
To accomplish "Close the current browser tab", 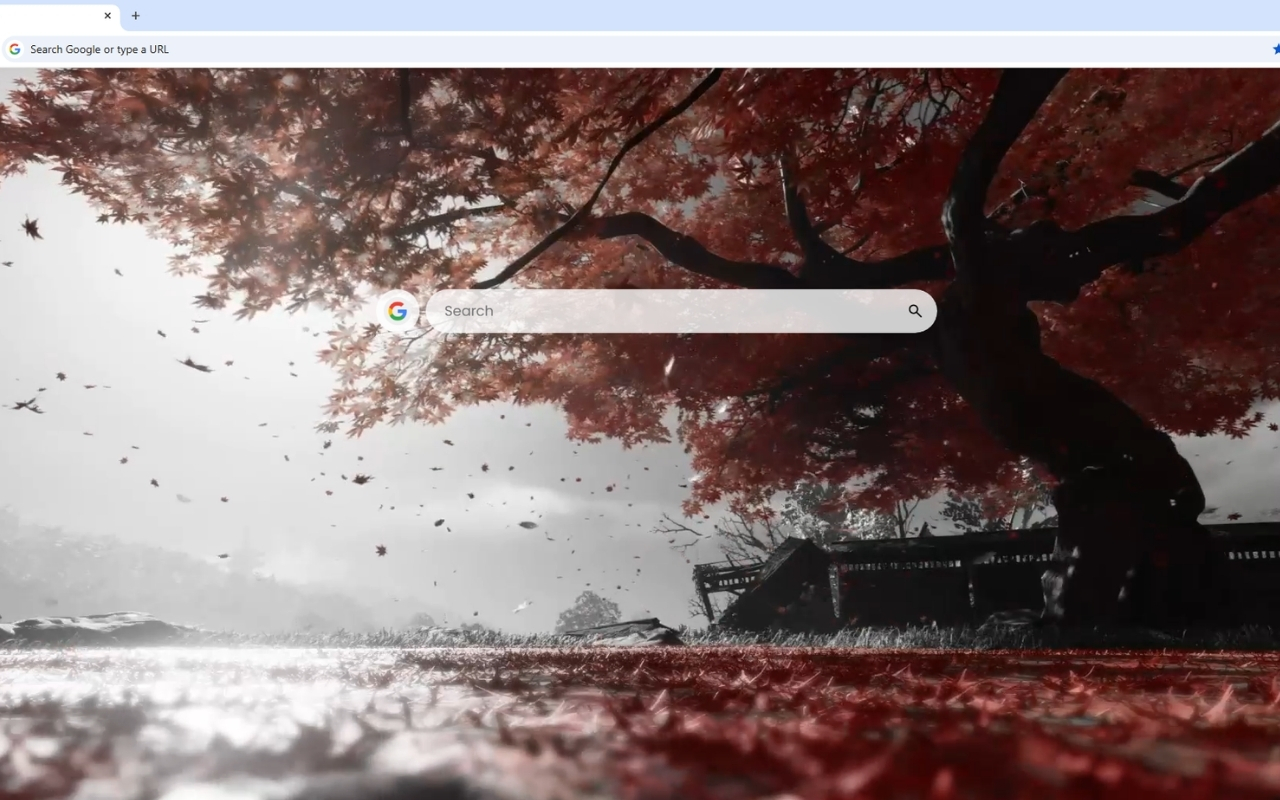I will tap(108, 16).
